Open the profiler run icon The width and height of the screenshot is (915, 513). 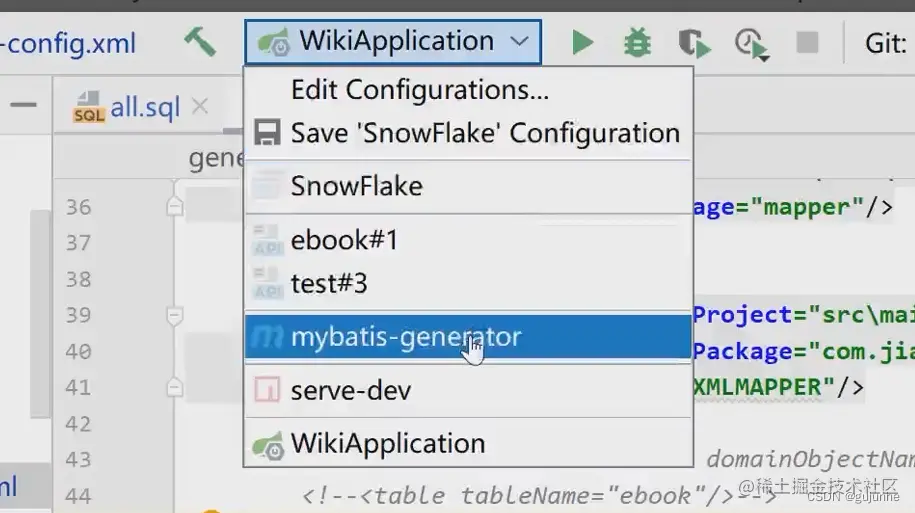tap(752, 44)
